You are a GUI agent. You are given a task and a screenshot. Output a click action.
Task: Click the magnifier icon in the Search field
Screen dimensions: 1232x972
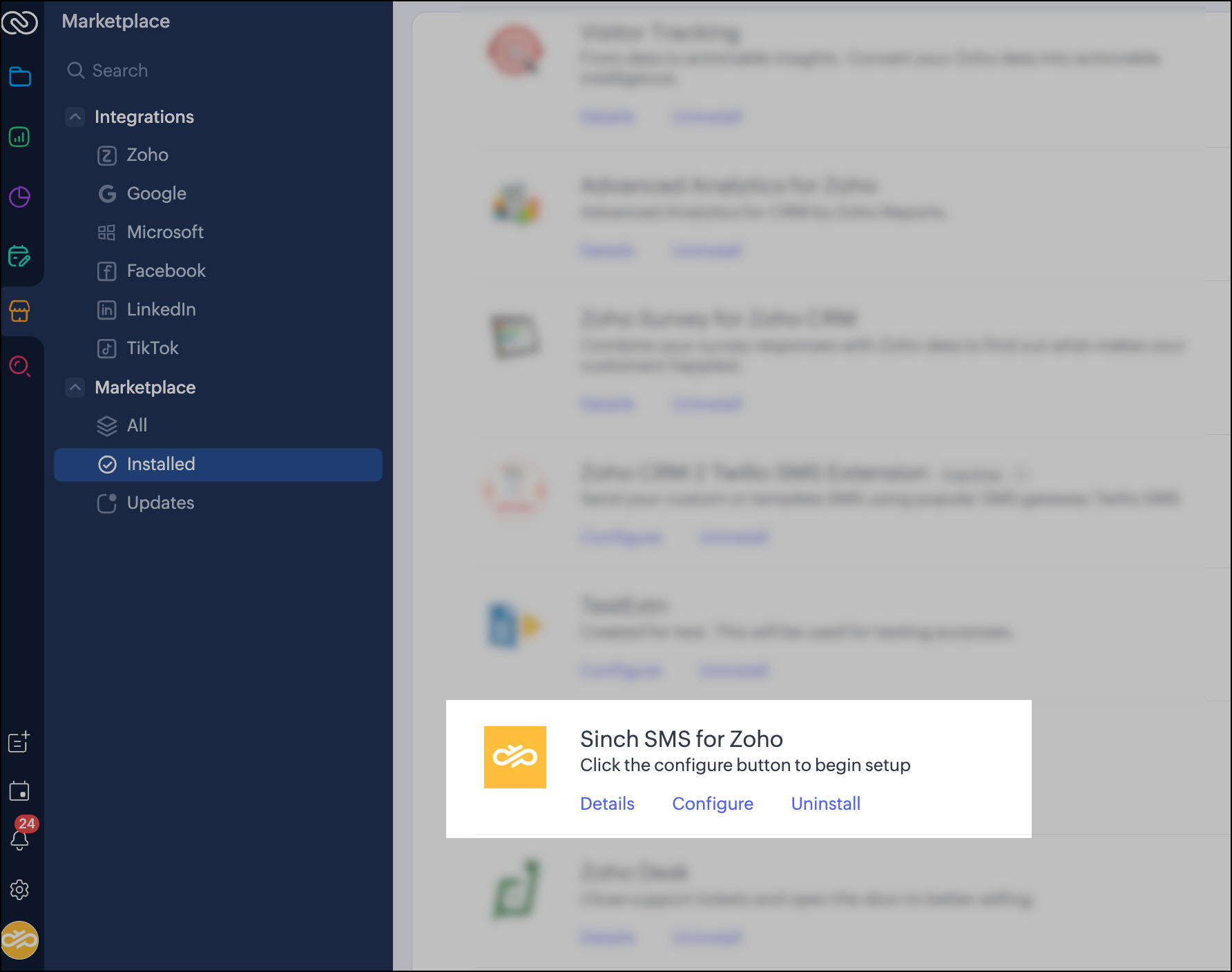75,70
